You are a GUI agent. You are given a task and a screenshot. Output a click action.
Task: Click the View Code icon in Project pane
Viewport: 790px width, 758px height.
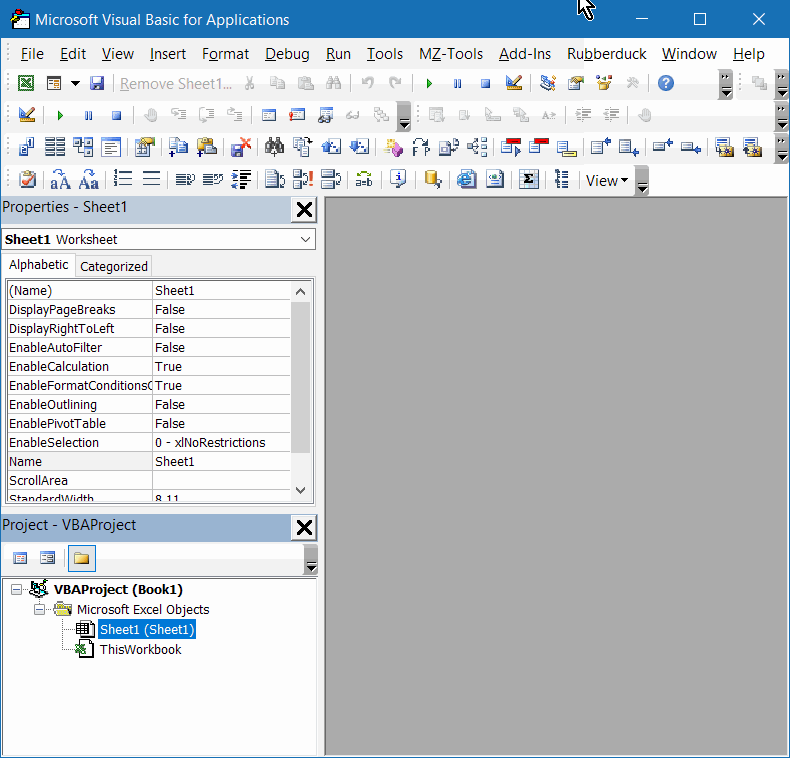pos(20,558)
